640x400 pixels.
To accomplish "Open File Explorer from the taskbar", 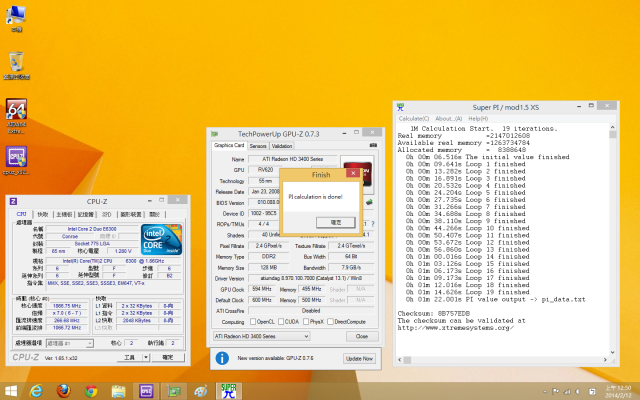I will (118, 391).
